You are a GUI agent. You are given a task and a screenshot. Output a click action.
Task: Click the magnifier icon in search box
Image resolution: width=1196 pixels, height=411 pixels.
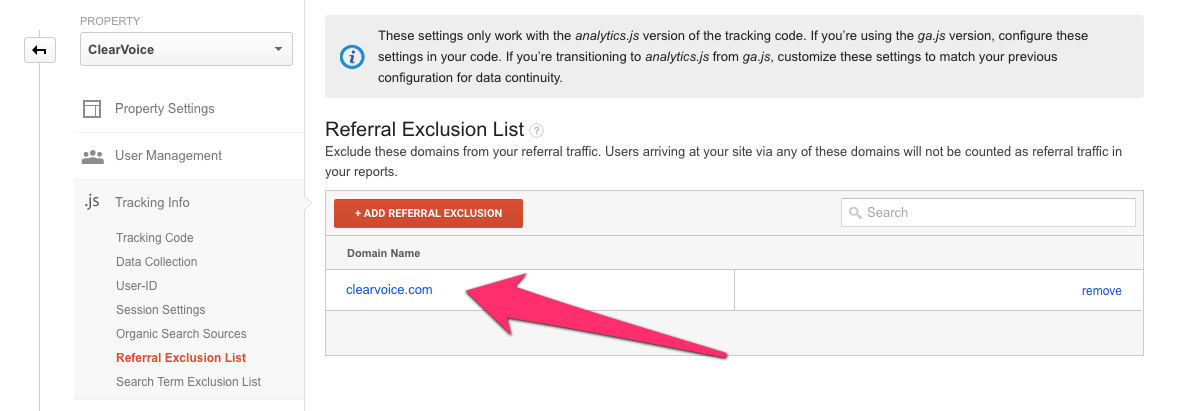point(855,213)
